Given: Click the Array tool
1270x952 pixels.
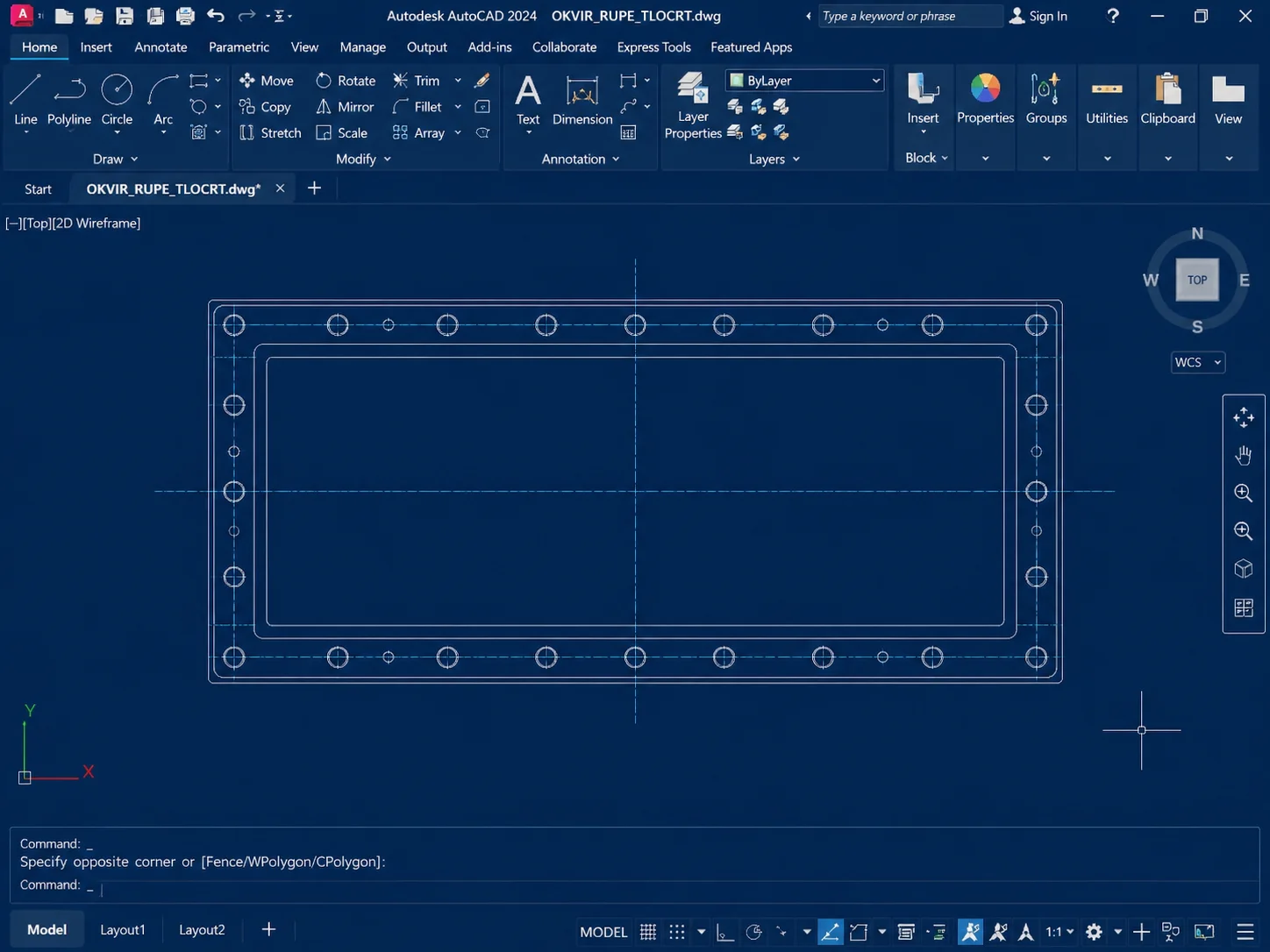Looking at the screenshot, I should coord(419,133).
